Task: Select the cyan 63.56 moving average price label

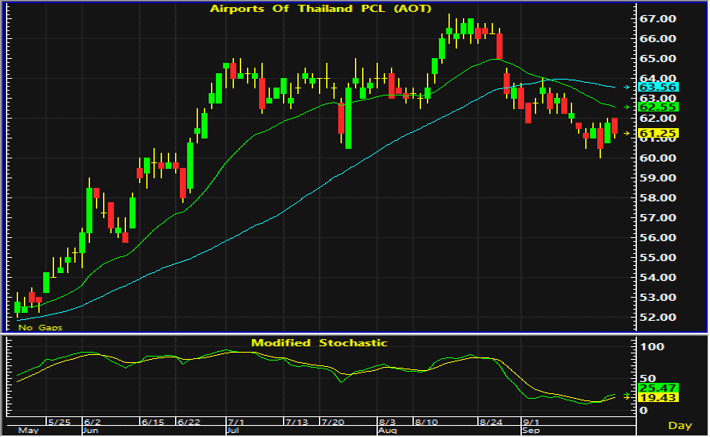Action: pyautogui.click(x=658, y=87)
